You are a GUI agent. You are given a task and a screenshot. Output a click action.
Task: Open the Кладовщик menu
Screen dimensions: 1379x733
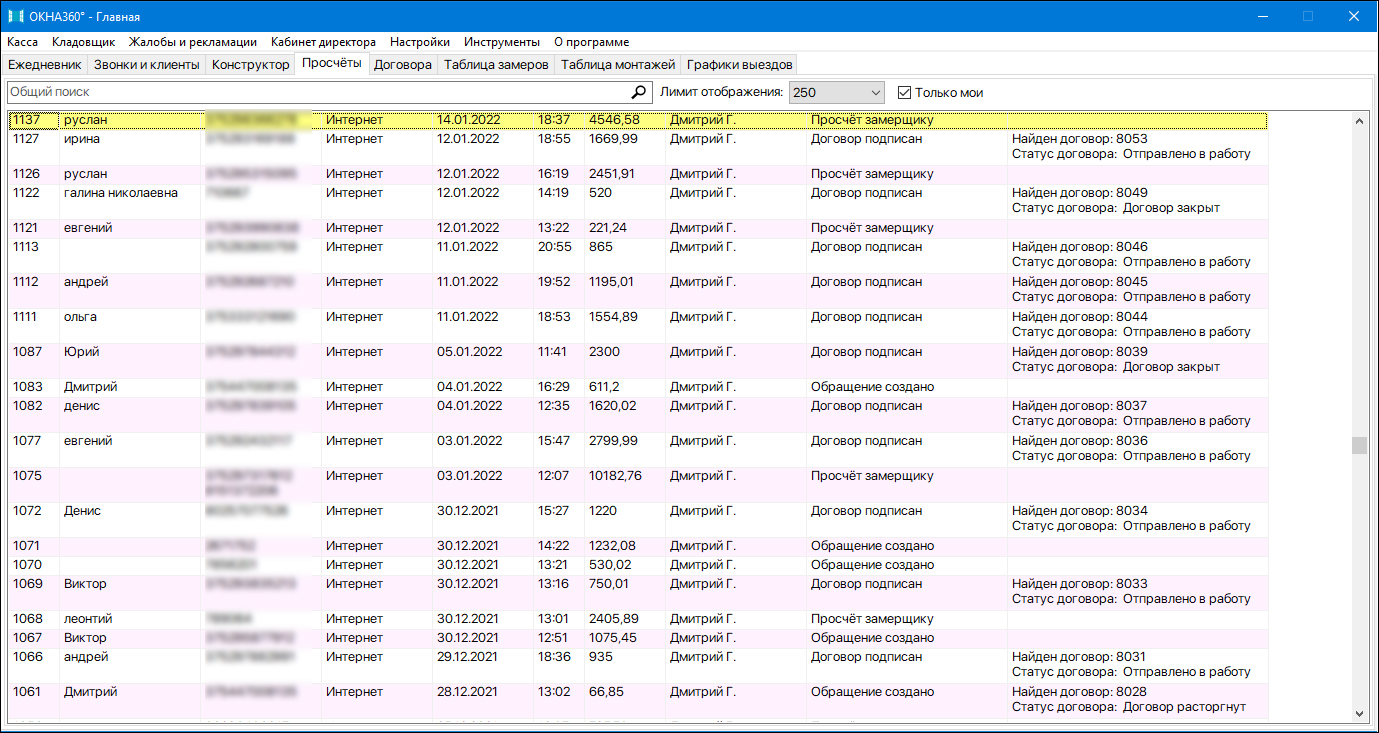point(84,42)
